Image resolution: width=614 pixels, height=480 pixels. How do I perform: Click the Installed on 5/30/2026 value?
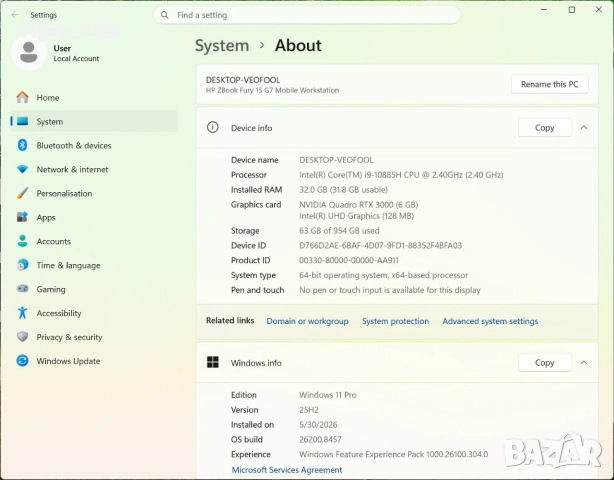pos(318,425)
